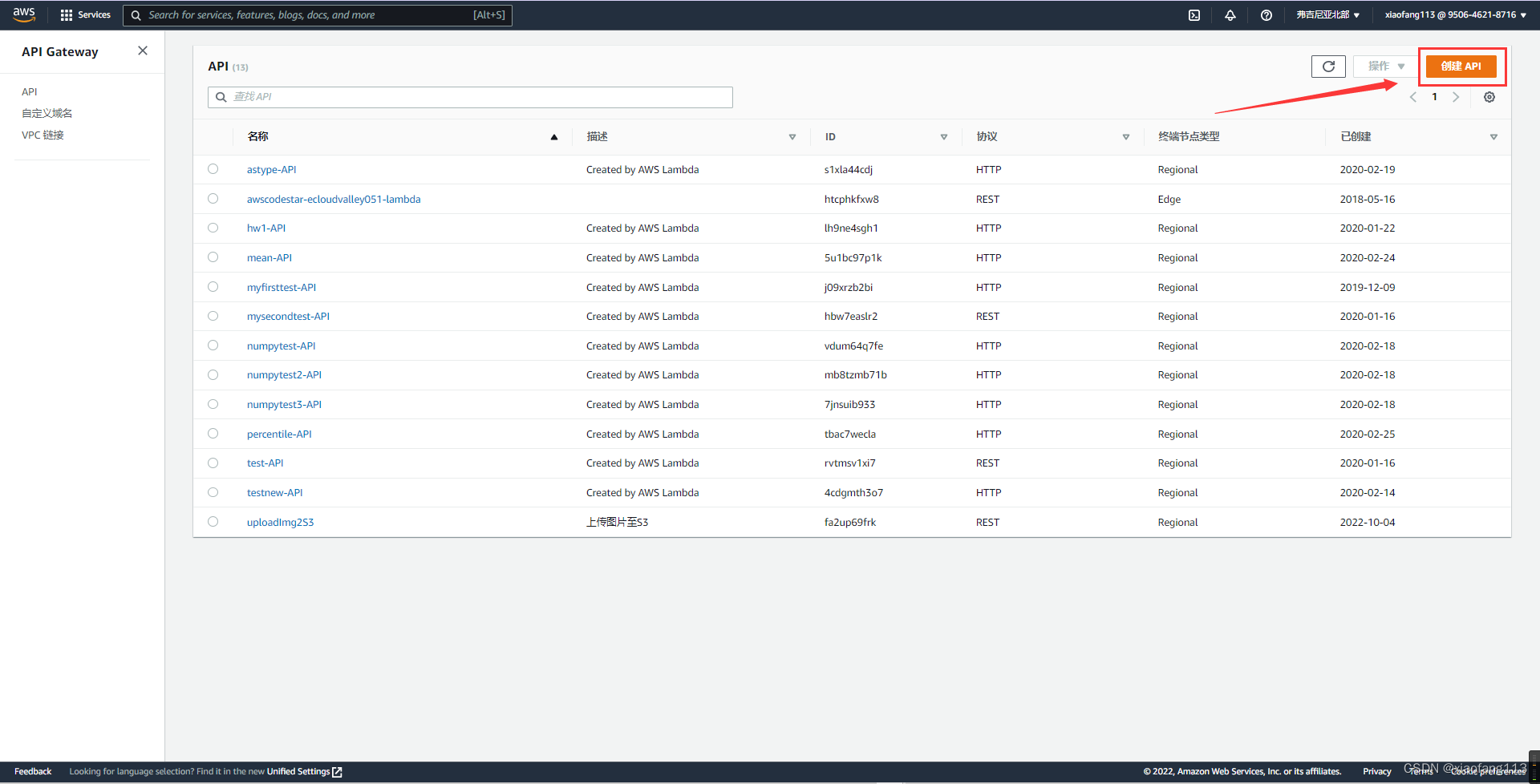Select the percentile-API radio button

click(x=213, y=434)
